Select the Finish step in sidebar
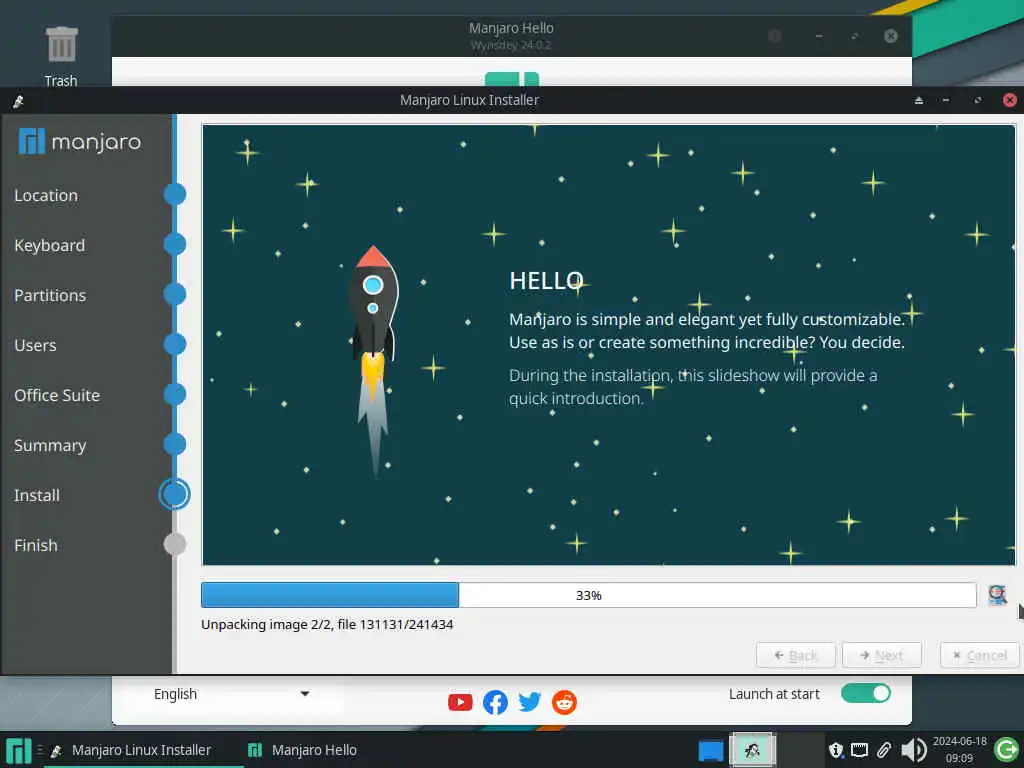This screenshot has height=768, width=1024. tap(36, 545)
